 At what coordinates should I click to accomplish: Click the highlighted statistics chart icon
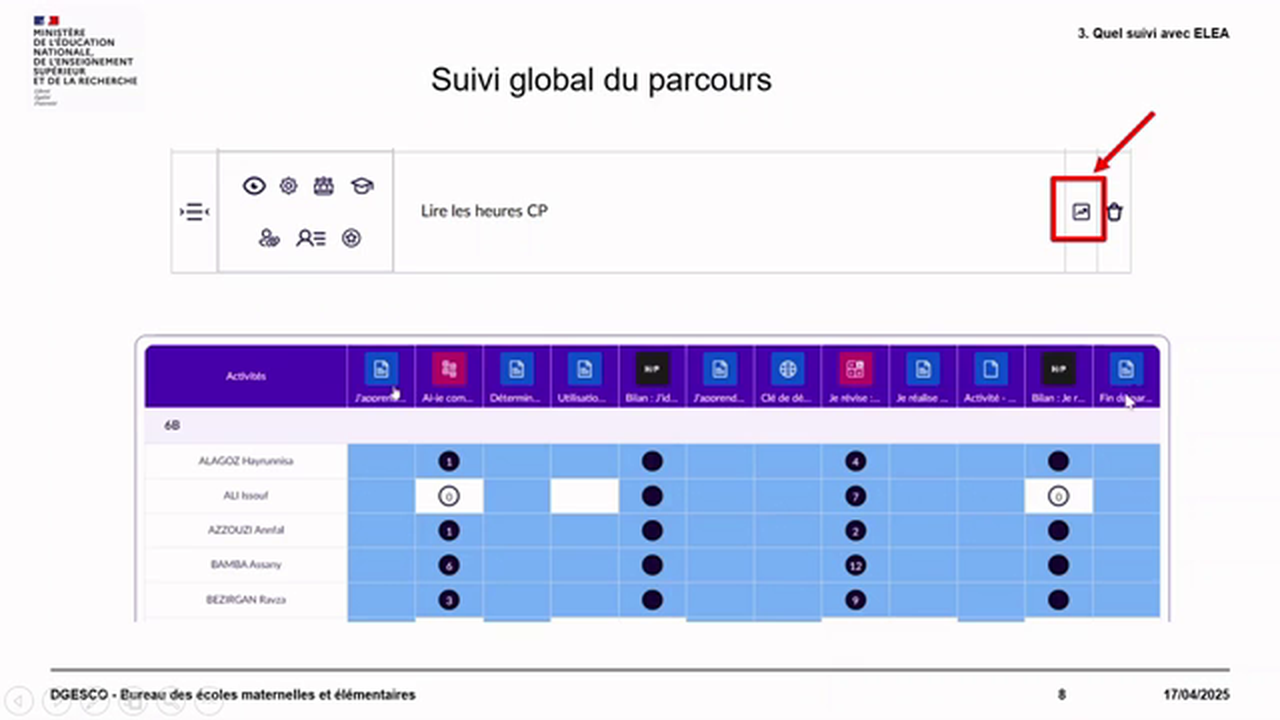(x=1080, y=211)
